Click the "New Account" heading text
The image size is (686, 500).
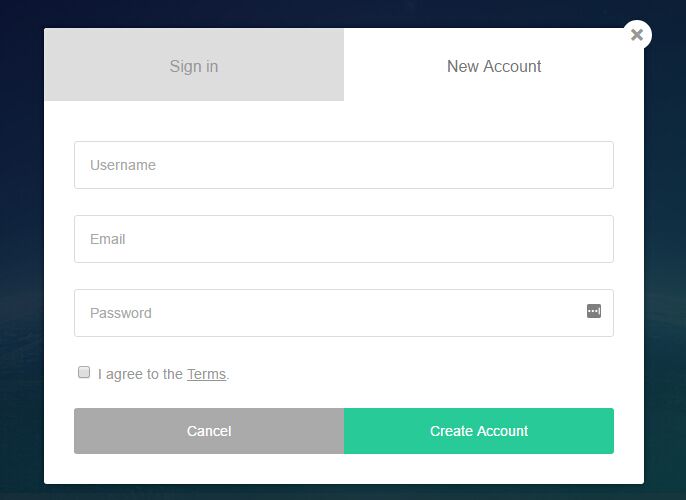pyautogui.click(x=494, y=66)
